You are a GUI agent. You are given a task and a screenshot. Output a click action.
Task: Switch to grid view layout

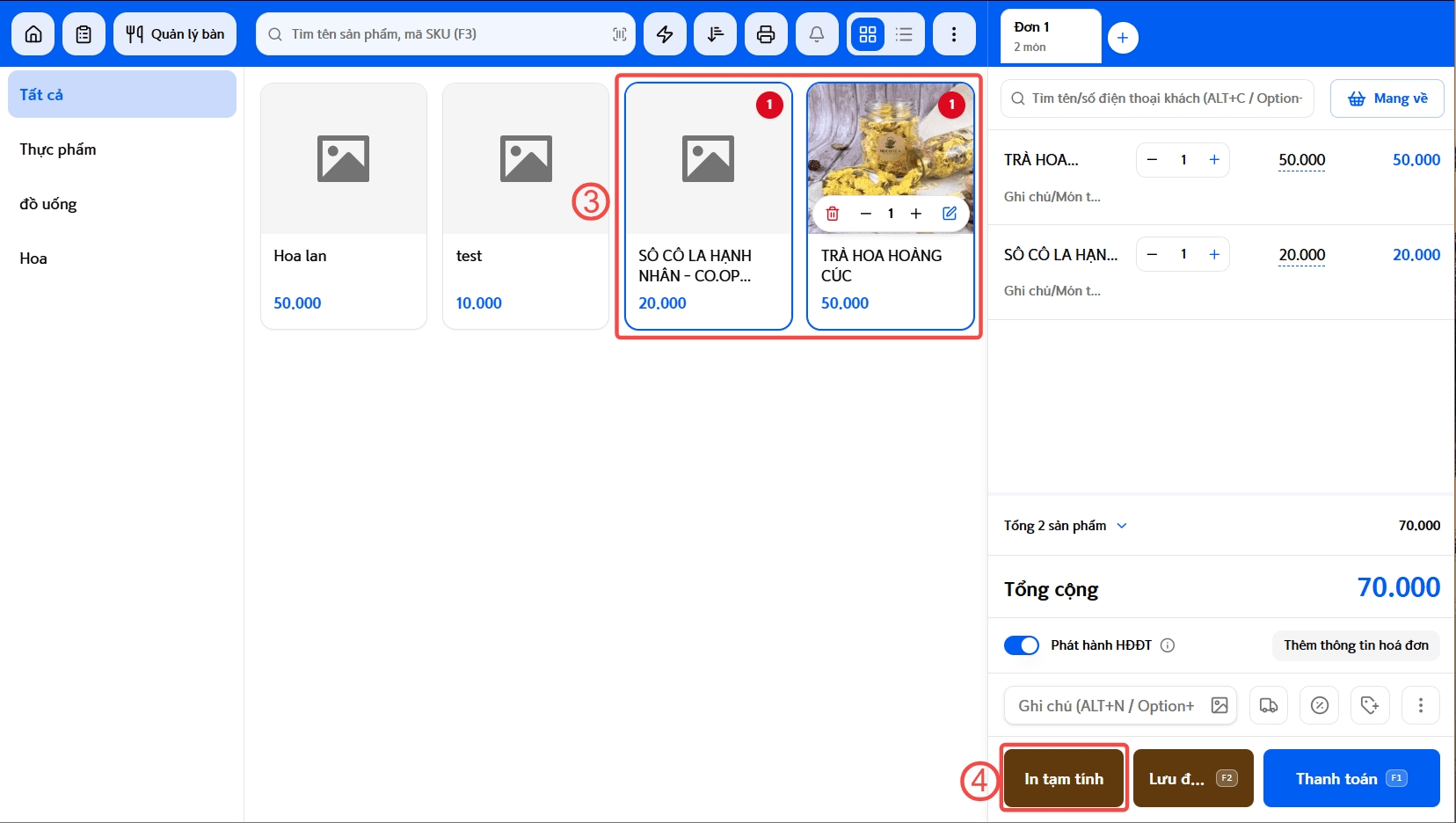(x=868, y=34)
